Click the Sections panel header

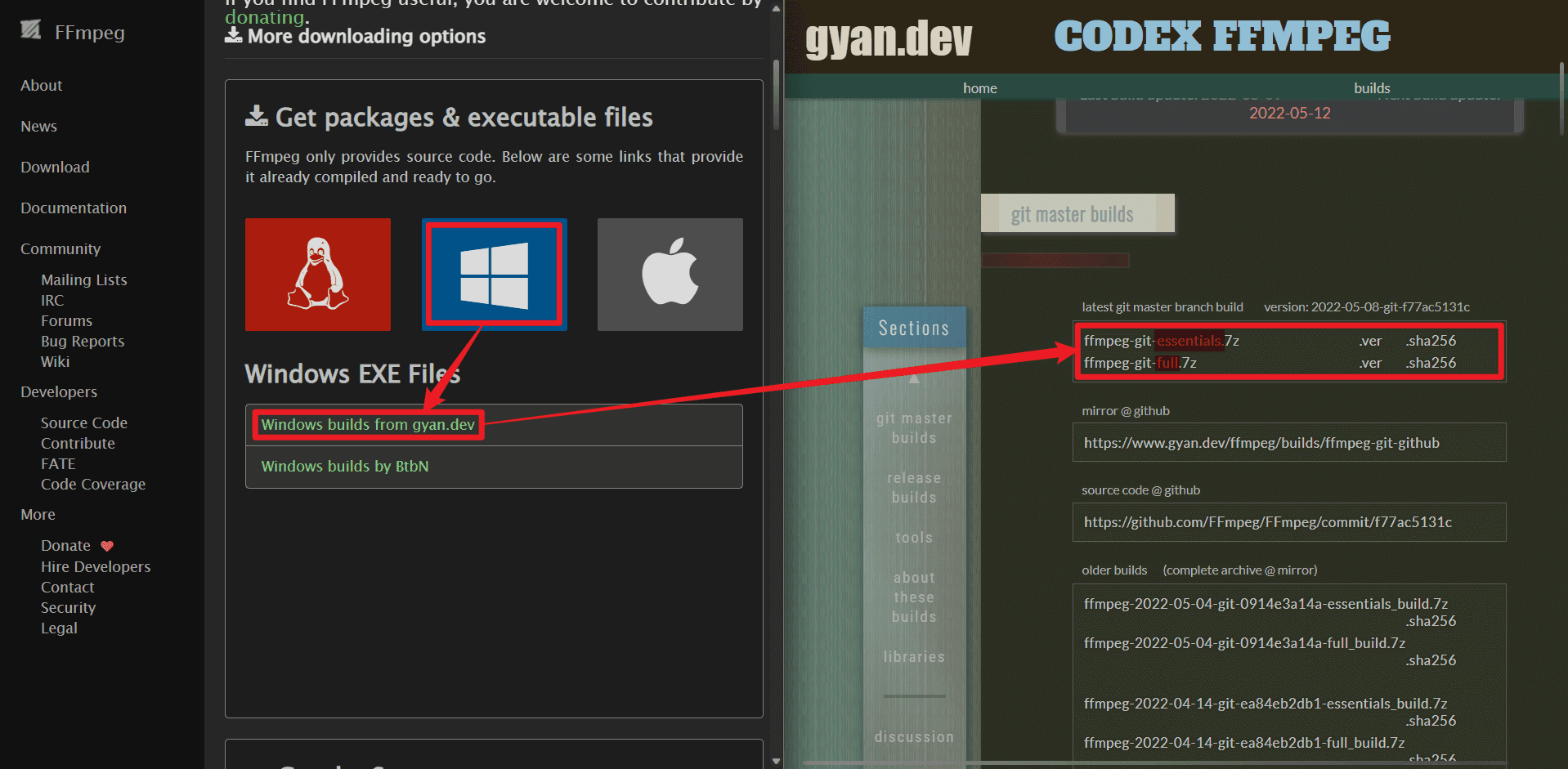click(x=914, y=328)
